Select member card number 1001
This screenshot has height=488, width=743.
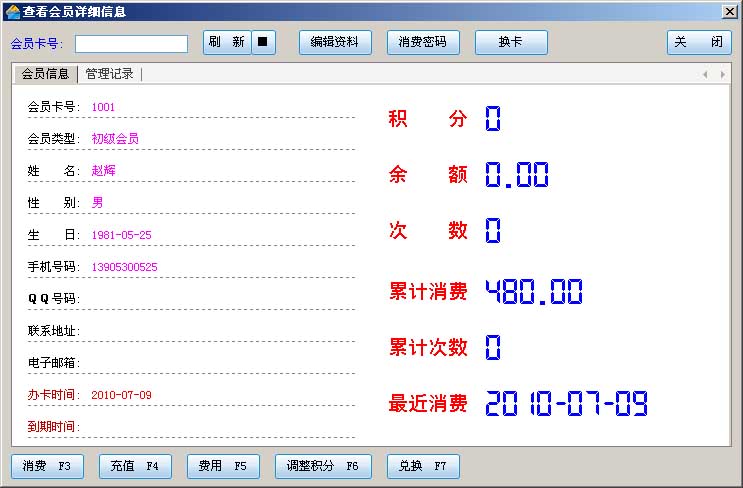click(x=103, y=107)
